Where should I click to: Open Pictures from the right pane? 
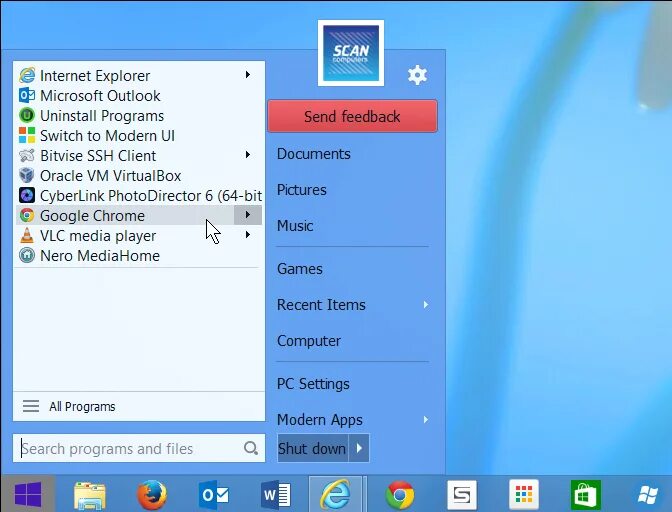(x=302, y=190)
